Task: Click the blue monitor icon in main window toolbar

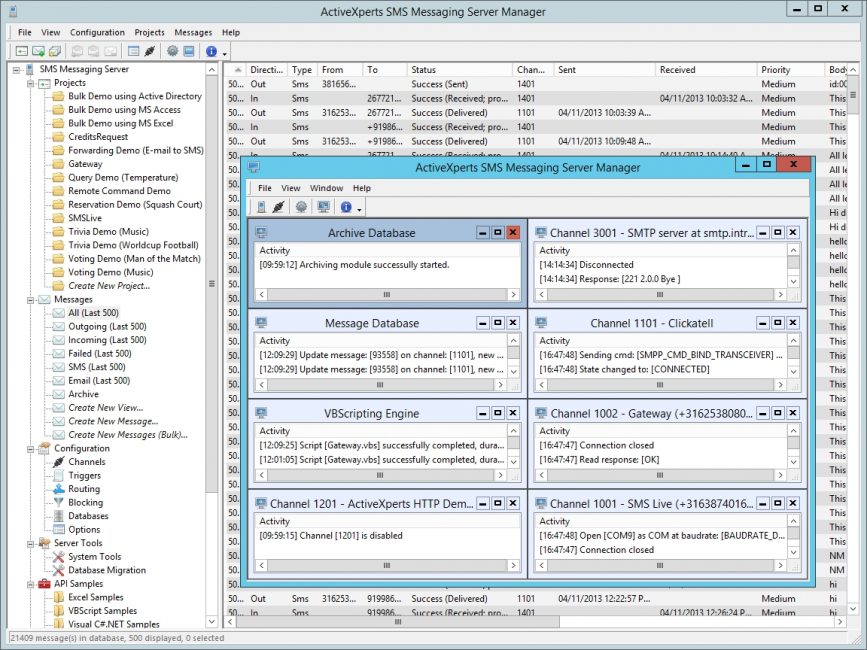Action: (x=189, y=51)
